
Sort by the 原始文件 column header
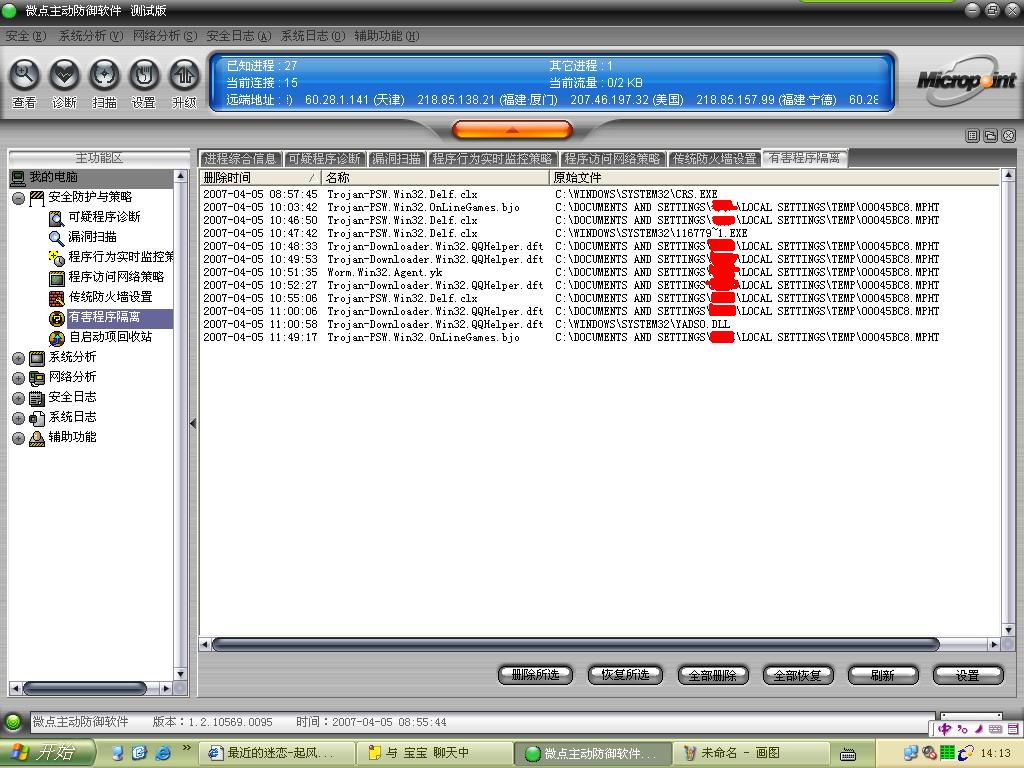(x=774, y=178)
